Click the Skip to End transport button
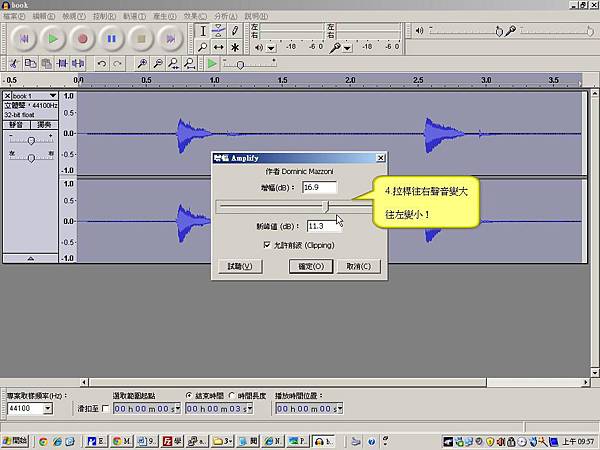600x450 pixels. point(170,39)
